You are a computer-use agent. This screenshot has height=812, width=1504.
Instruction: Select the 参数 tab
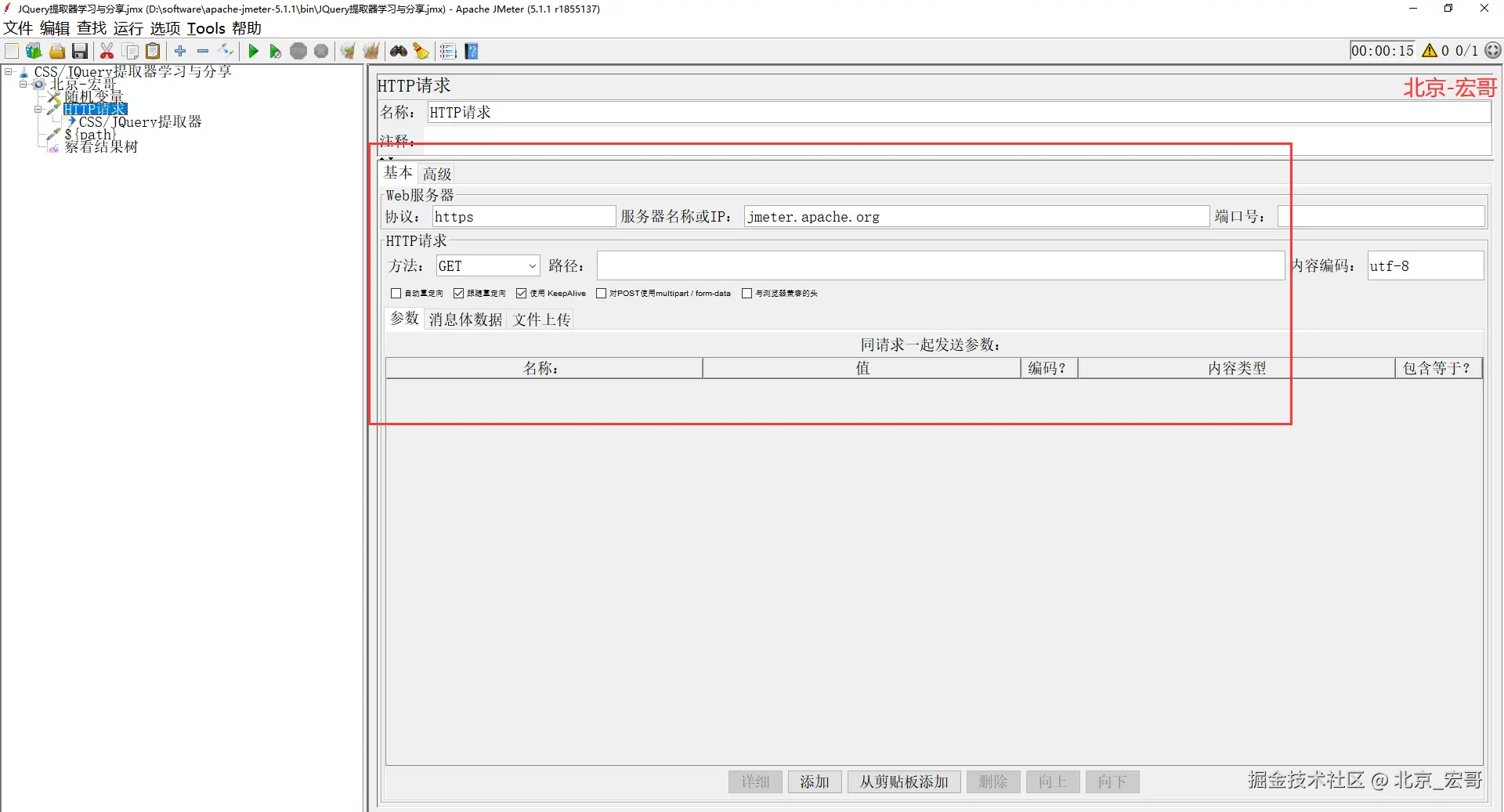coord(405,319)
